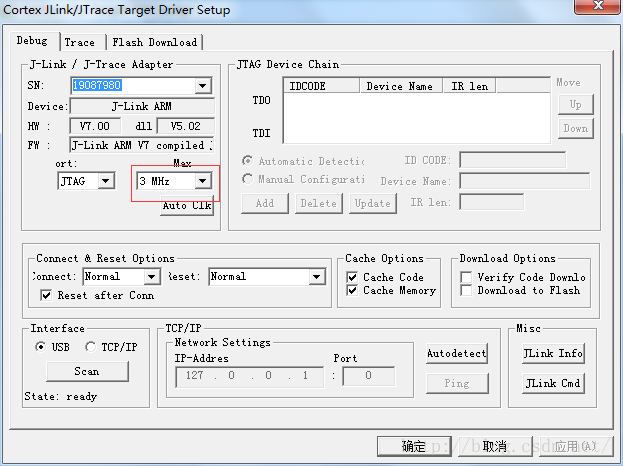Click the Delete device button
This screenshot has width=623, height=466.
(319, 203)
